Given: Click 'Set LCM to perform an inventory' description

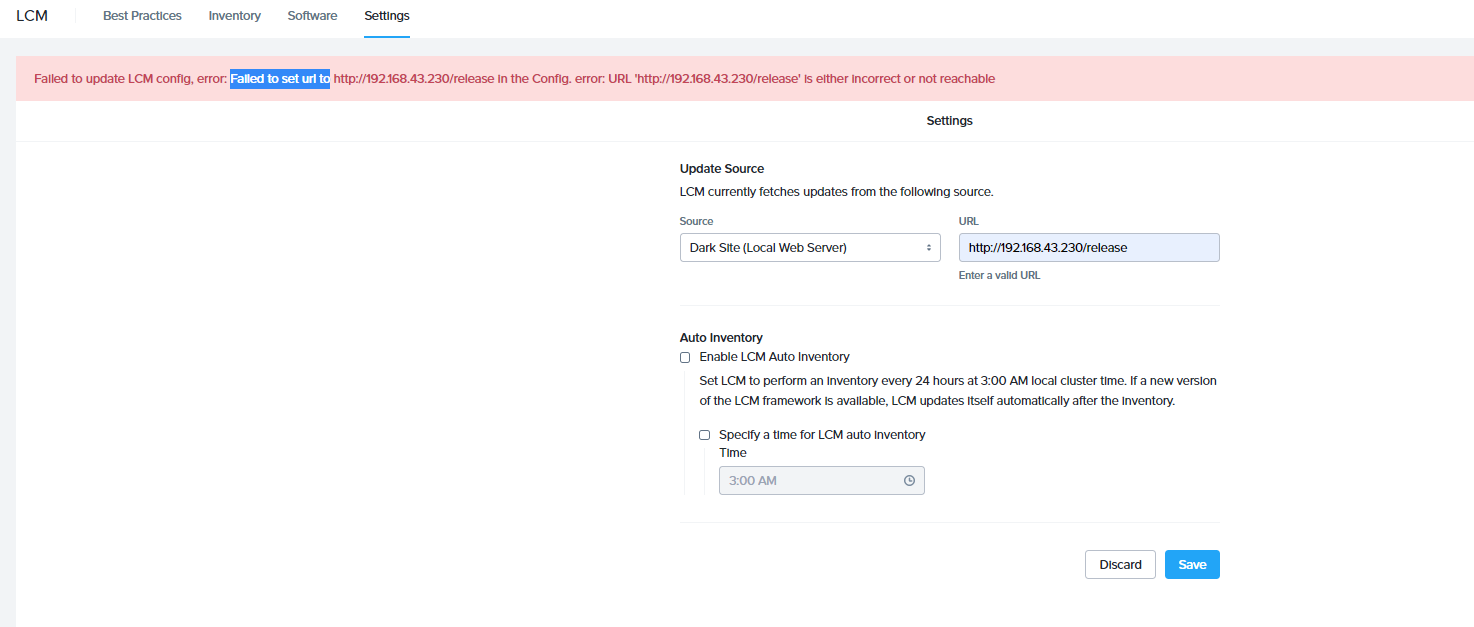Looking at the screenshot, I should [x=958, y=391].
